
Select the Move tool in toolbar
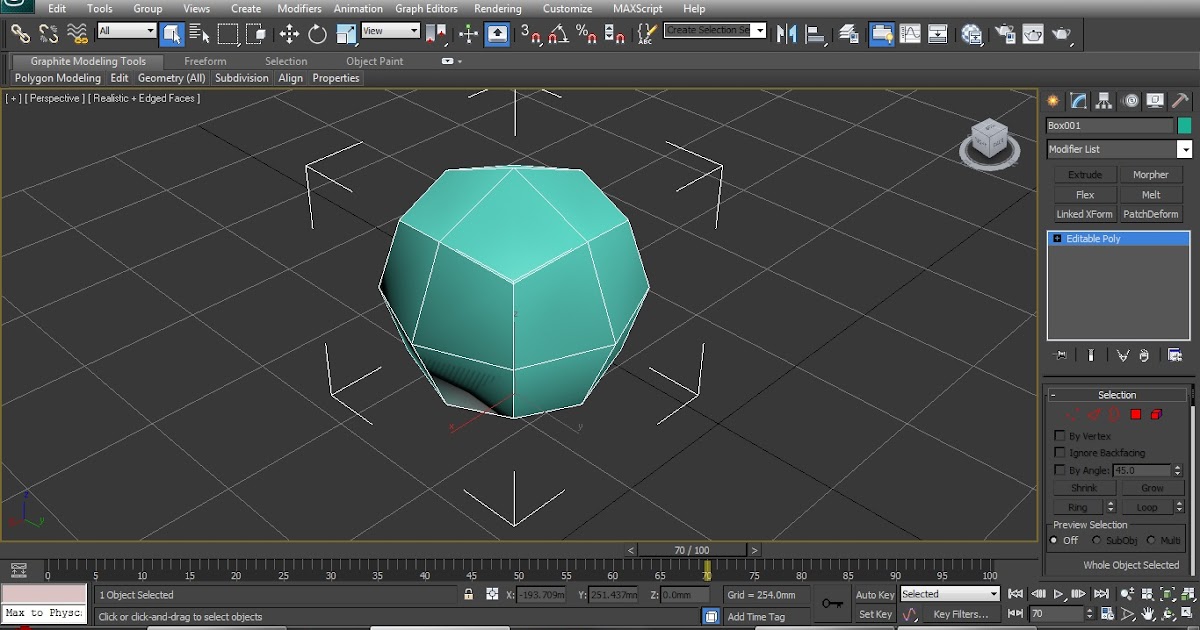tap(289, 34)
